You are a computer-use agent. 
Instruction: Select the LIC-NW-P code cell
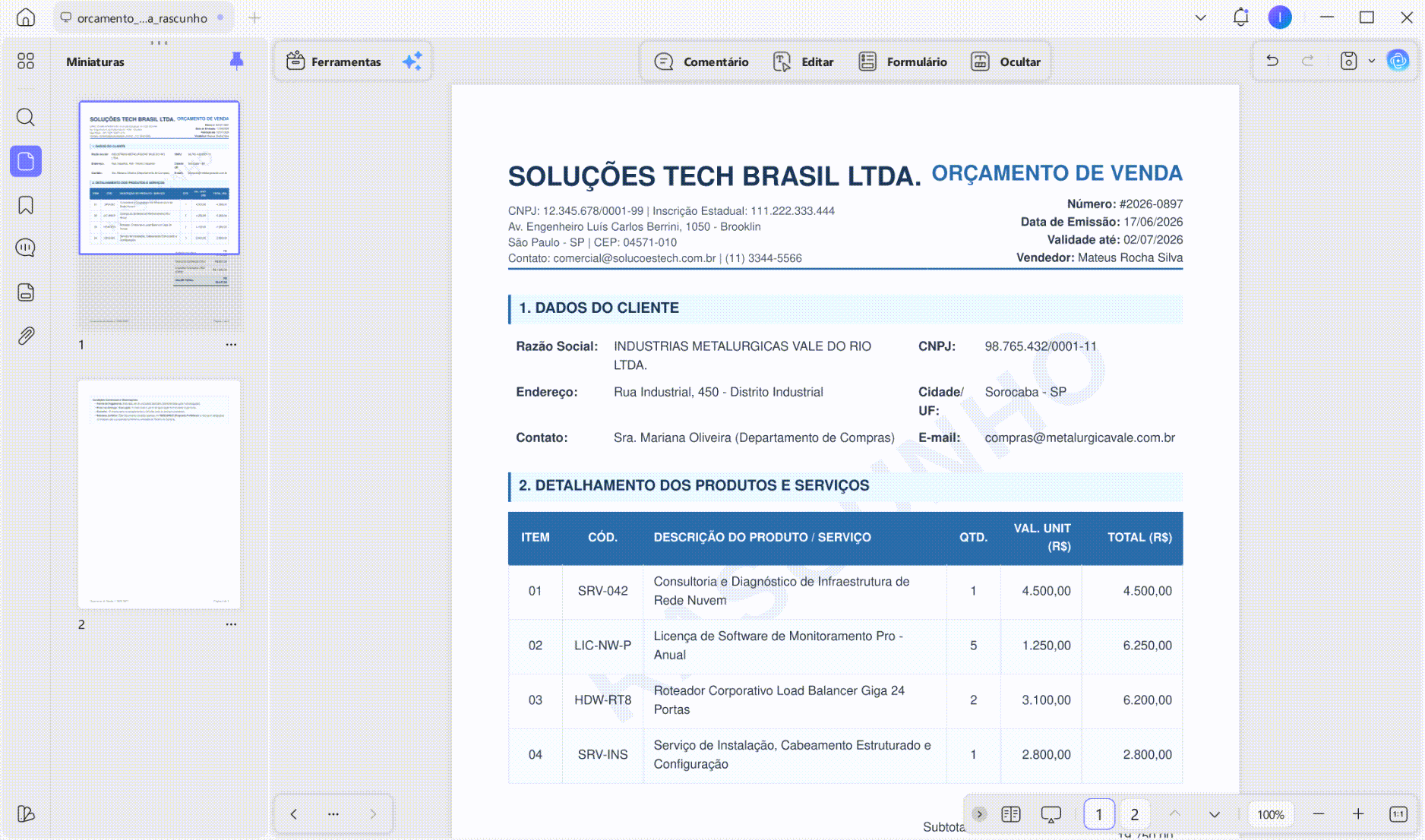point(602,646)
